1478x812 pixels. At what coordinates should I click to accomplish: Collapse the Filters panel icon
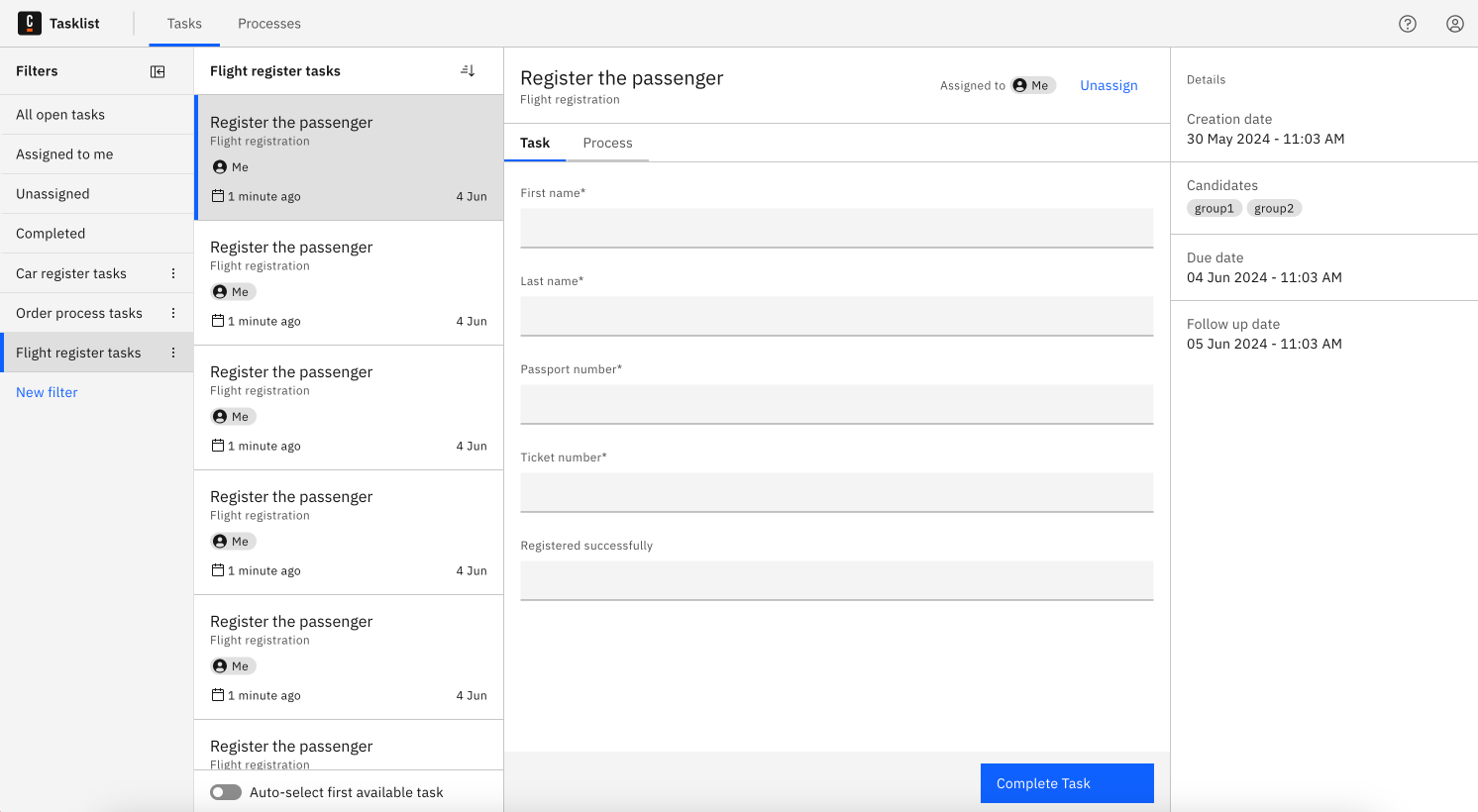pos(158,70)
